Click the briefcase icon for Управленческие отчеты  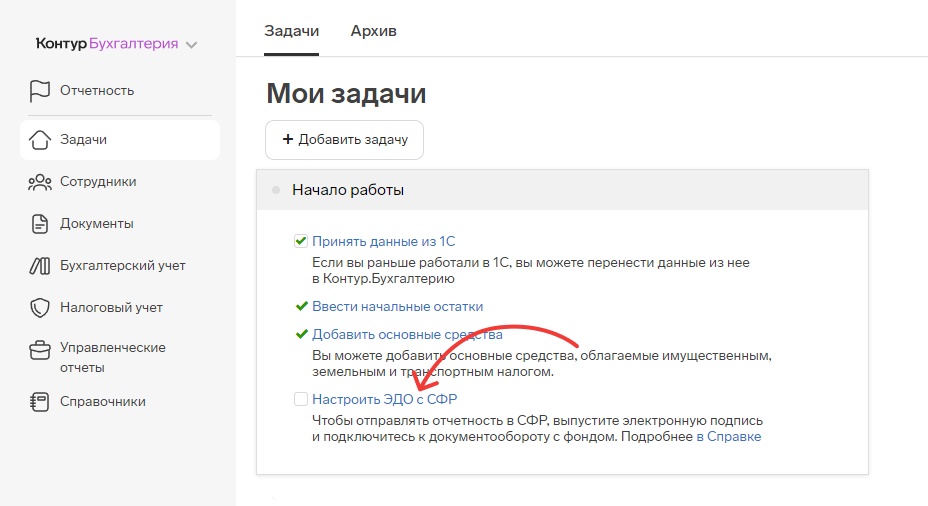coord(40,350)
